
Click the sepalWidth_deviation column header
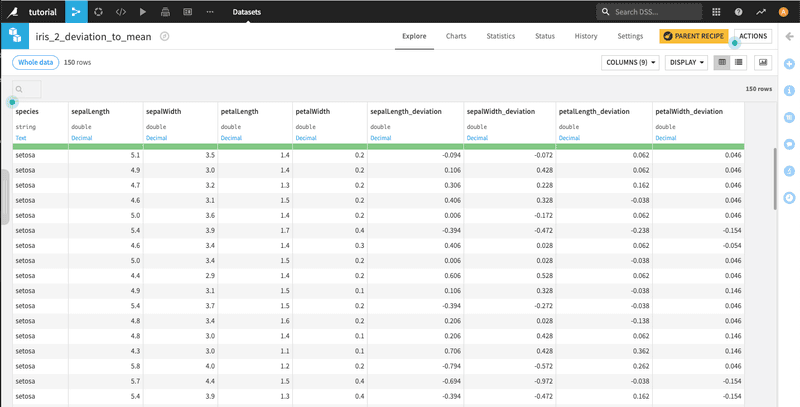(501, 111)
